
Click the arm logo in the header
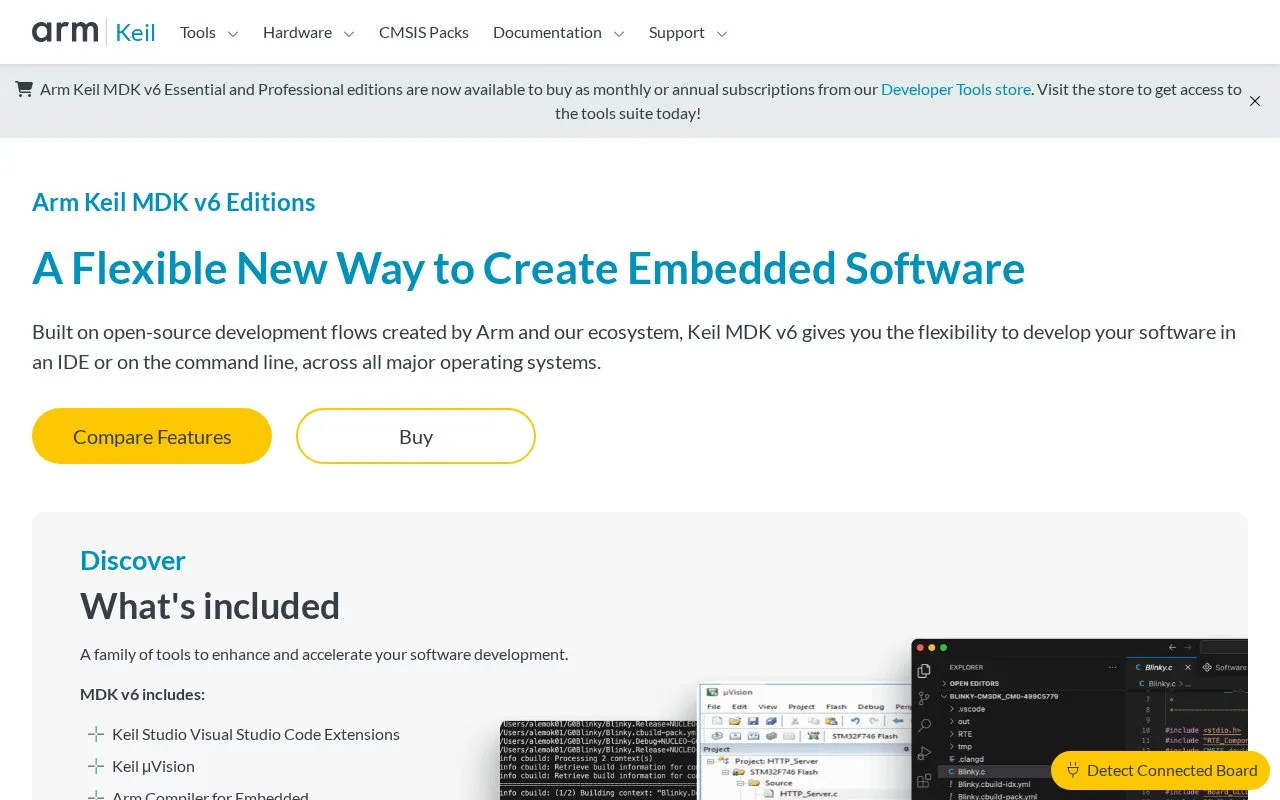(65, 32)
